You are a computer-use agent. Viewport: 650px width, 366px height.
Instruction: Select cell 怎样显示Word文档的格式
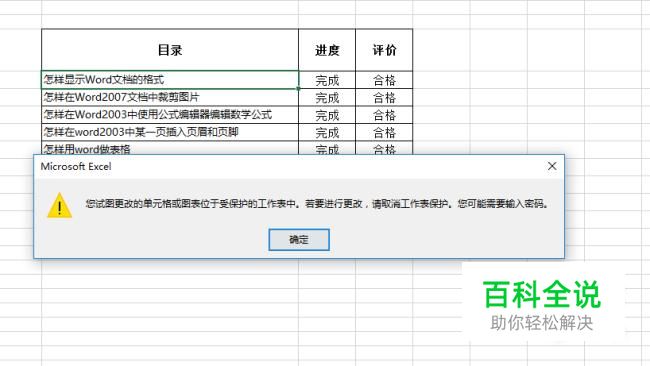[x=170, y=80]
